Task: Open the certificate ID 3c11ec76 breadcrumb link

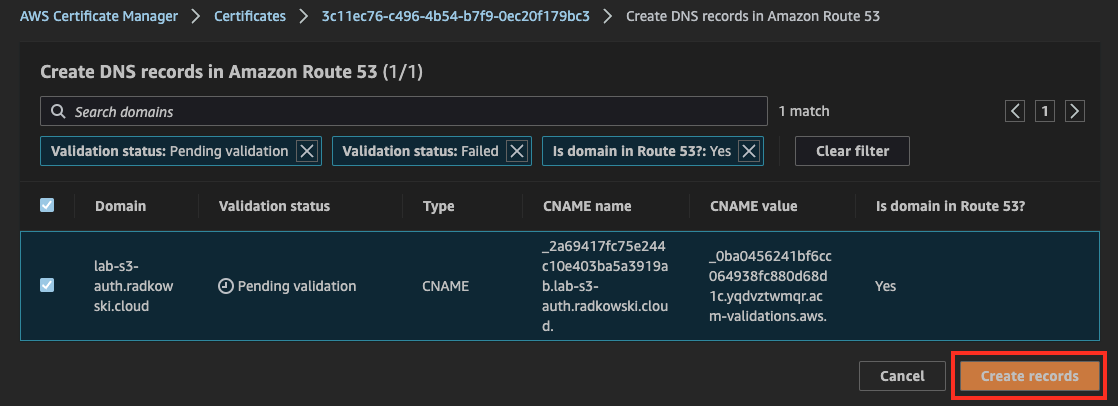Action: click(x=456, y=16)
